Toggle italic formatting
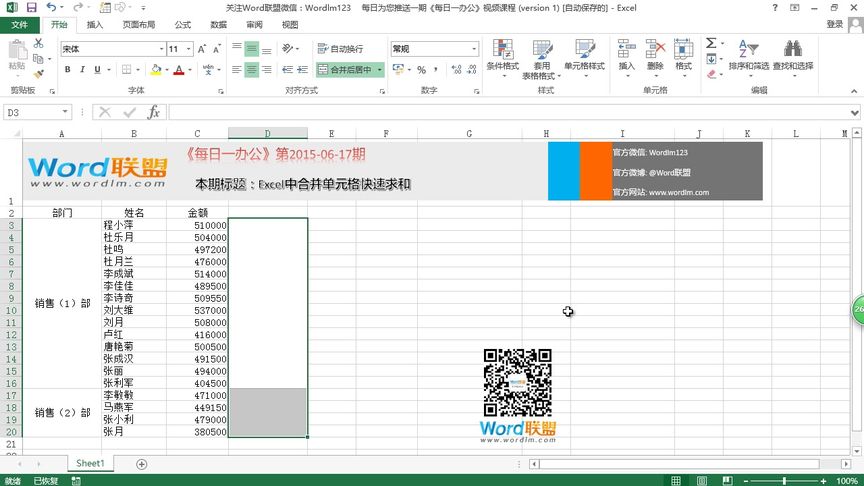 [83, 70]
